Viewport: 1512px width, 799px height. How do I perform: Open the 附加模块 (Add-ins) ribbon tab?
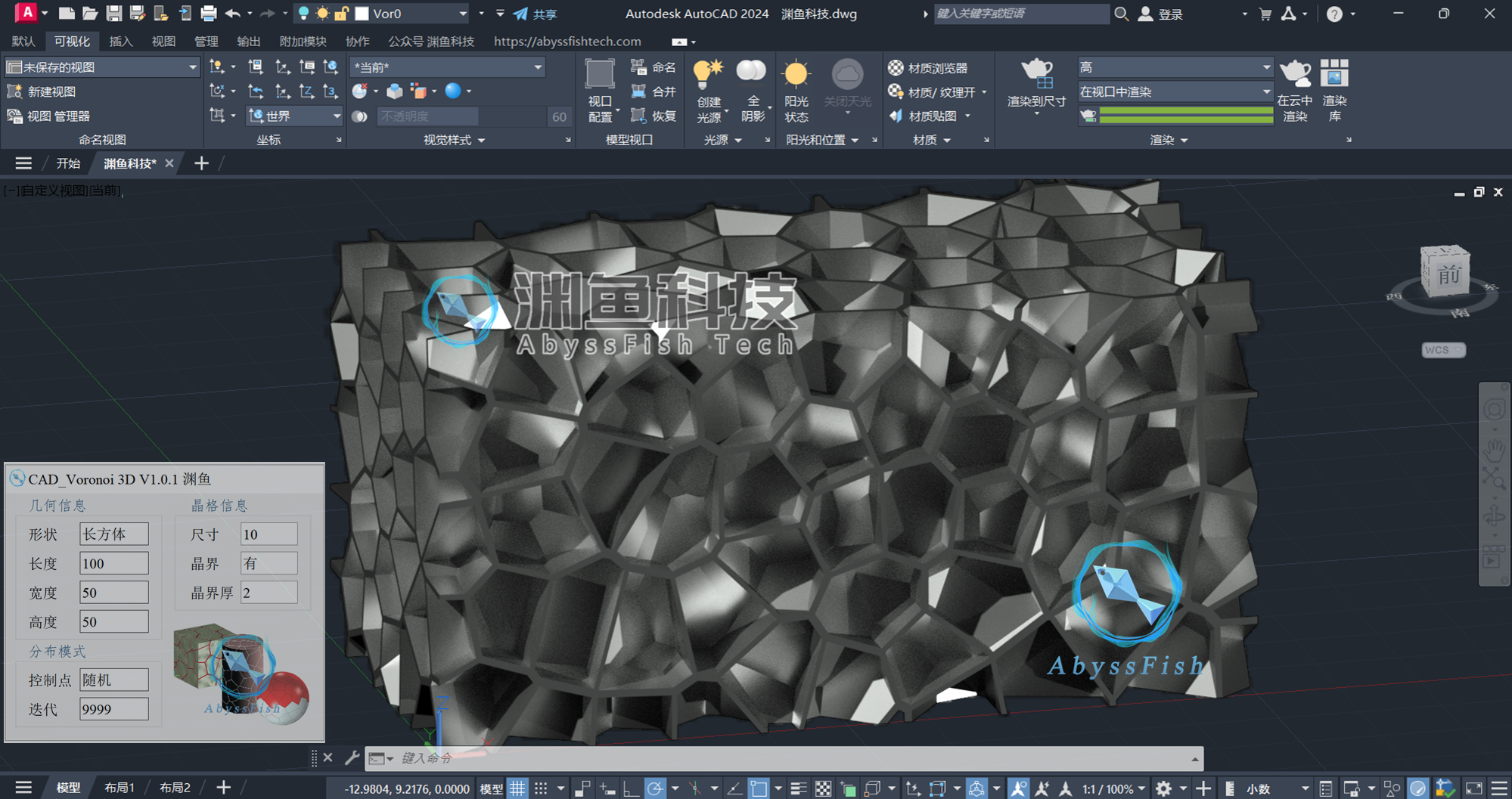303,42
